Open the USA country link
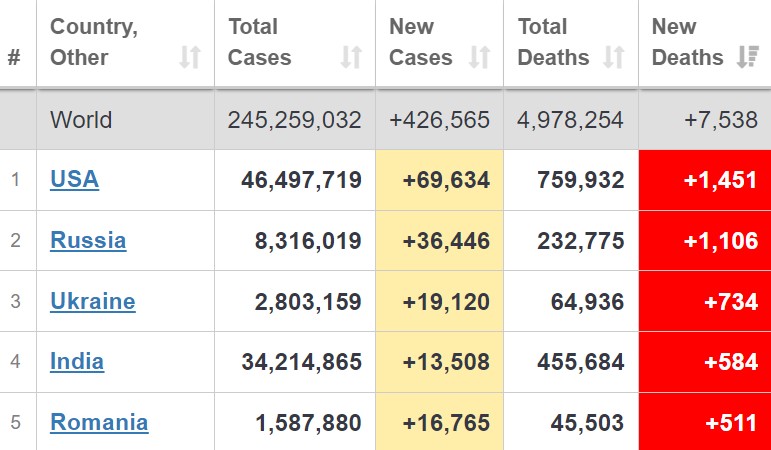Image resolution: width=771 pixels, height=450 pixels. click(x=74, y=180)
